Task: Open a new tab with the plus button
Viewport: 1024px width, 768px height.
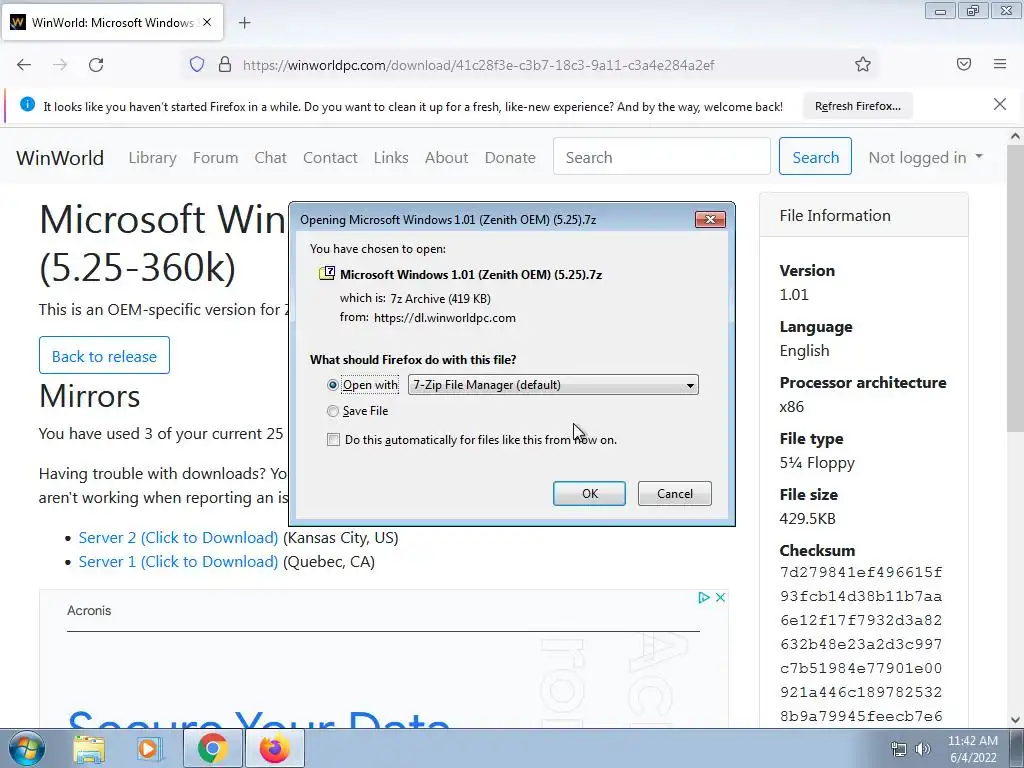Action: 244,23
